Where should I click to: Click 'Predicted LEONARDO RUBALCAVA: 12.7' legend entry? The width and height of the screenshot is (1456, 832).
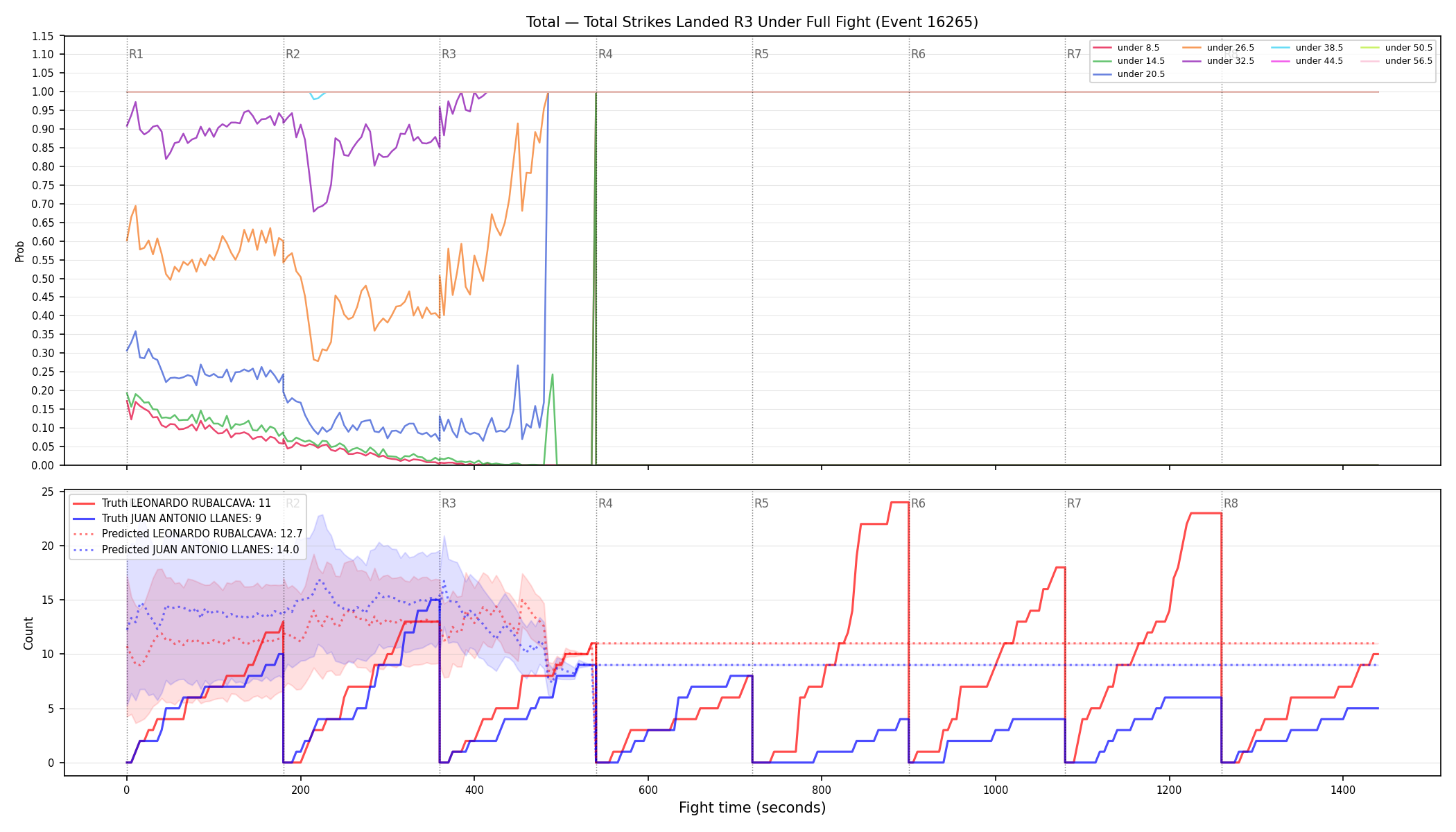(x=188, y=534)
